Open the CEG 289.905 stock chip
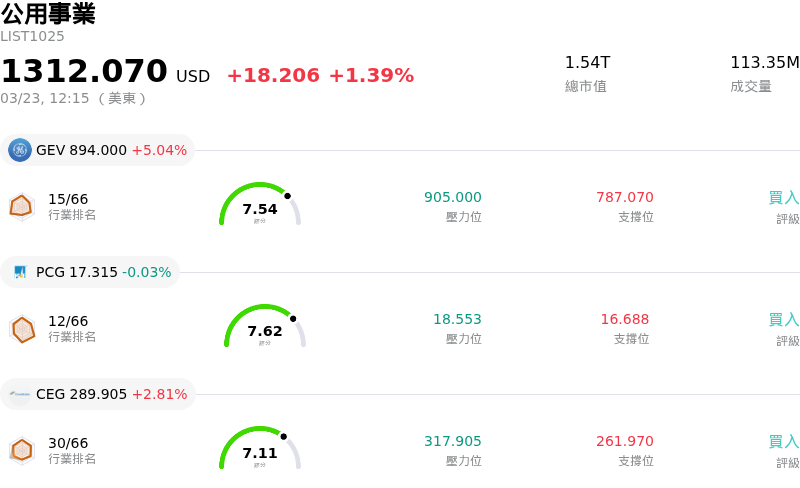The width and height of the screenshot is (800, 488). [x=98, y=394]
